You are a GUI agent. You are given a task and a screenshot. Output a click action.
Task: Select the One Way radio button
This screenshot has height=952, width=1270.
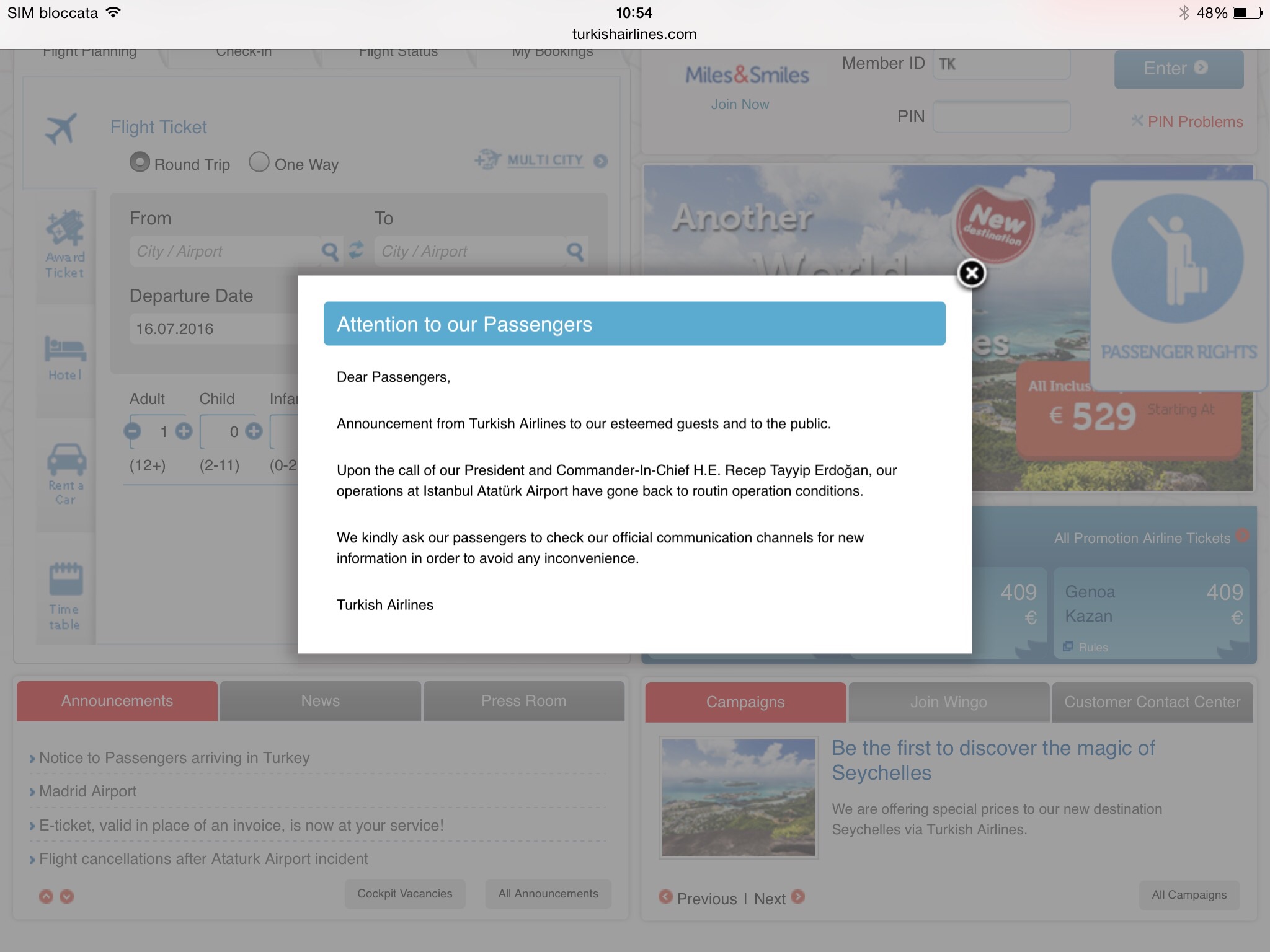point(259,162)
